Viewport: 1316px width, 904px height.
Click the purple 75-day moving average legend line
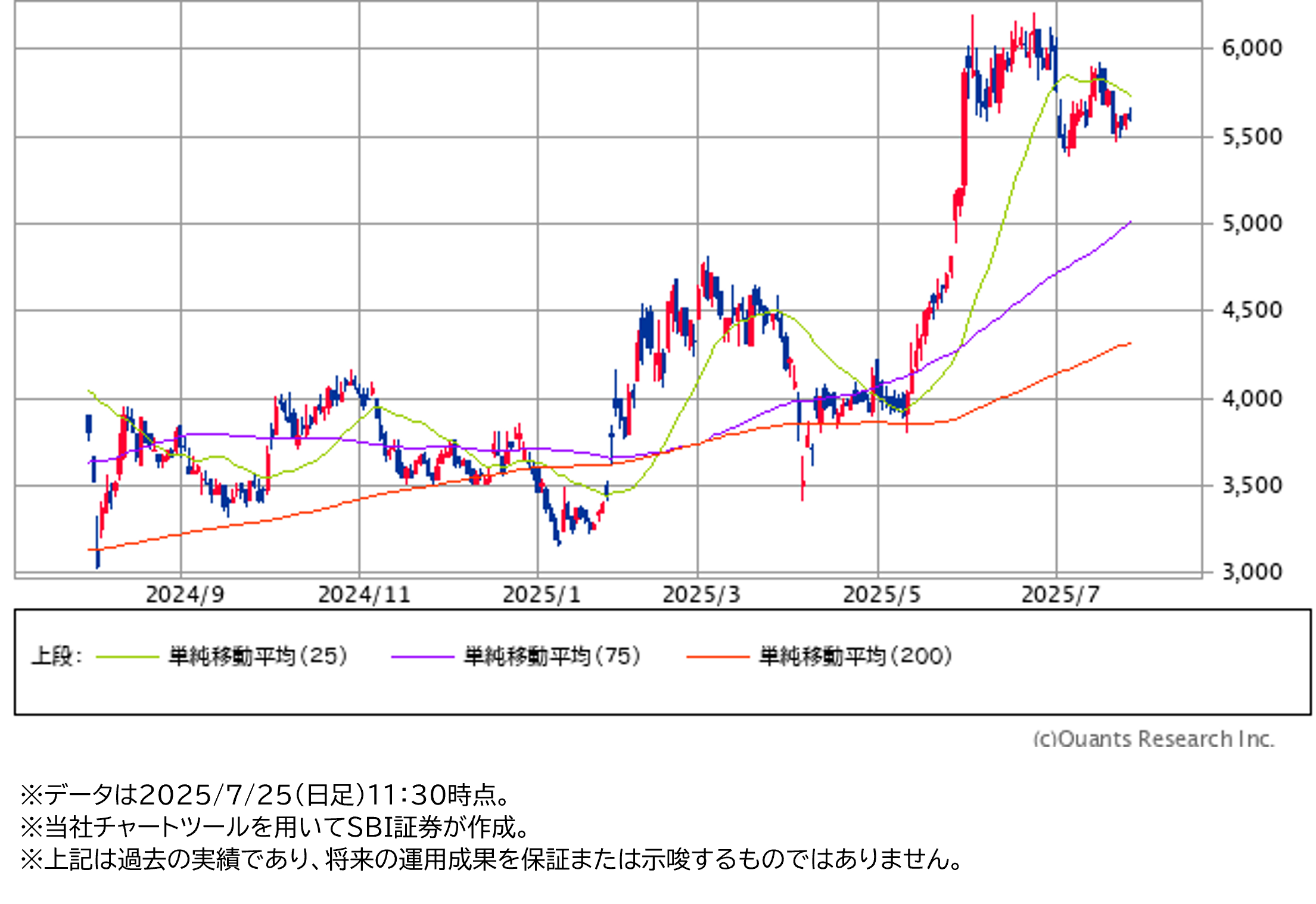422,657
